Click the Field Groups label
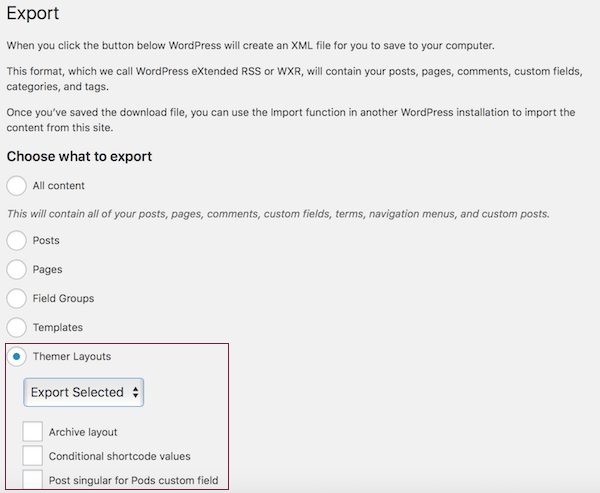Screen dimensions: 600x493 coord(63,299)
